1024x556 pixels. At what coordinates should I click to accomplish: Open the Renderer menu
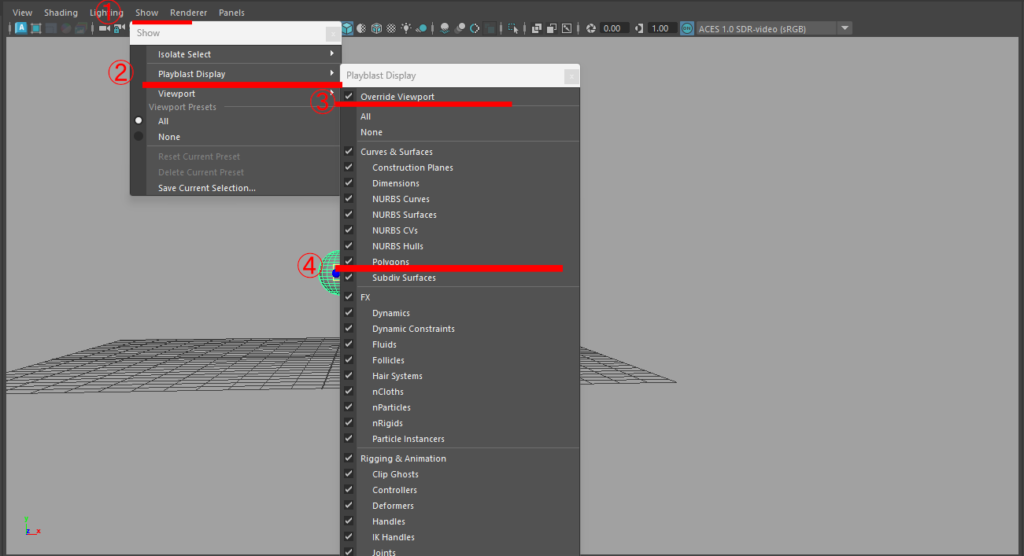(188, 13)
